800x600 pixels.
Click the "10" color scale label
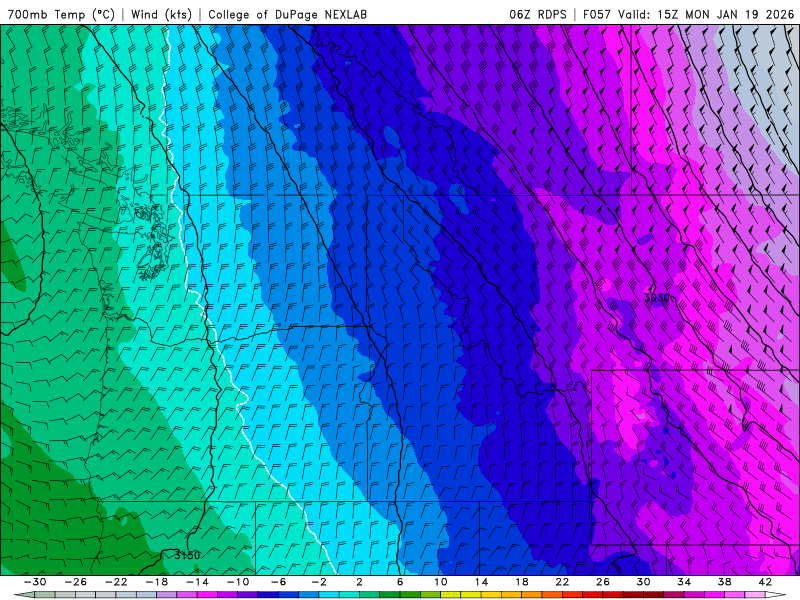click(441, 582)
